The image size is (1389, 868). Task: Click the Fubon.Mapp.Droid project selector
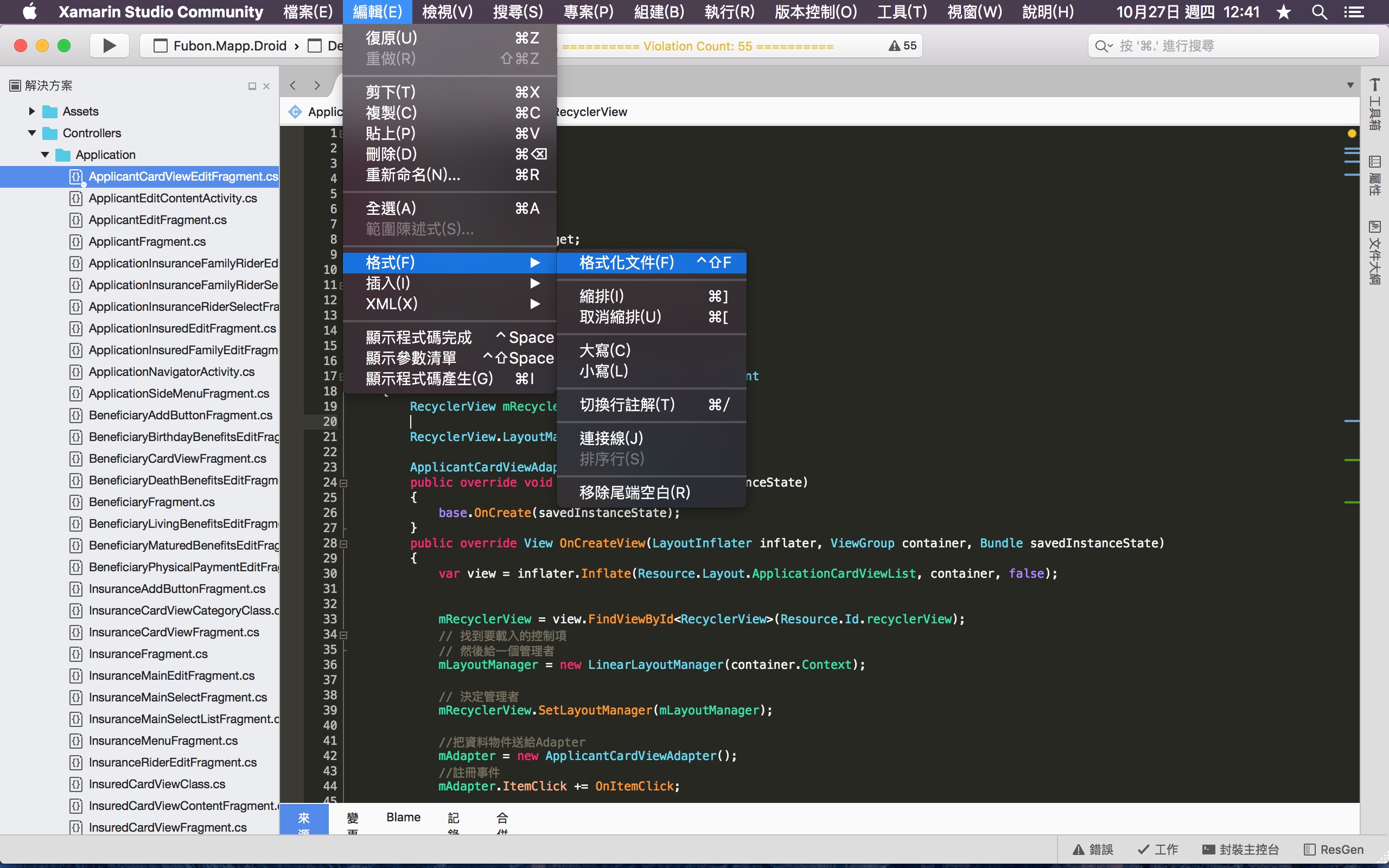tap(220, 46)
